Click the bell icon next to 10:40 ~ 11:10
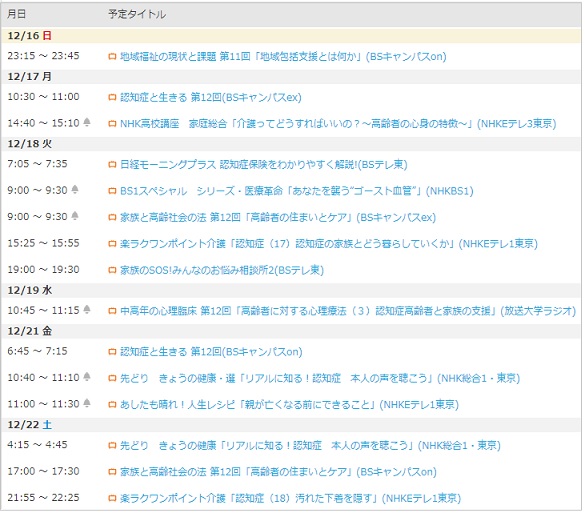Screen dimensions: 585x513 [87, 376]
